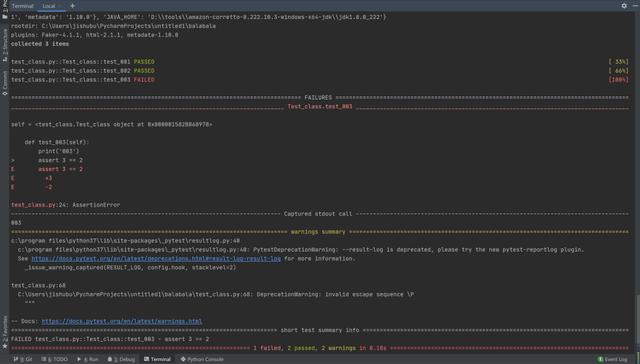The image size is (640, 364).
Task: Click the '_issue_warning_captured(RESULT_LOG' line
Action: tap(131, 268)
